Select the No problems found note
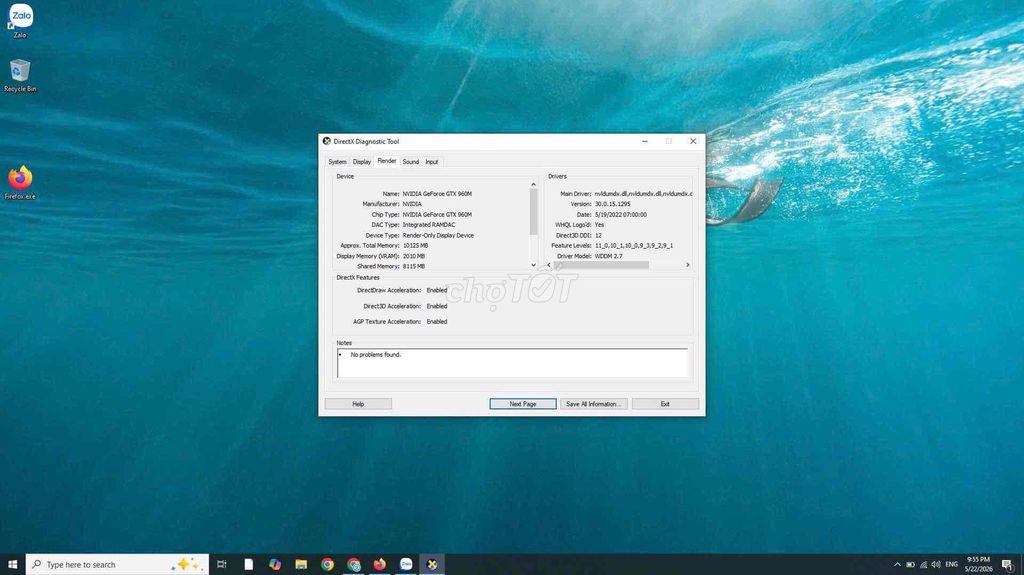Screen dimensions: 1024x575 [376, 355]
